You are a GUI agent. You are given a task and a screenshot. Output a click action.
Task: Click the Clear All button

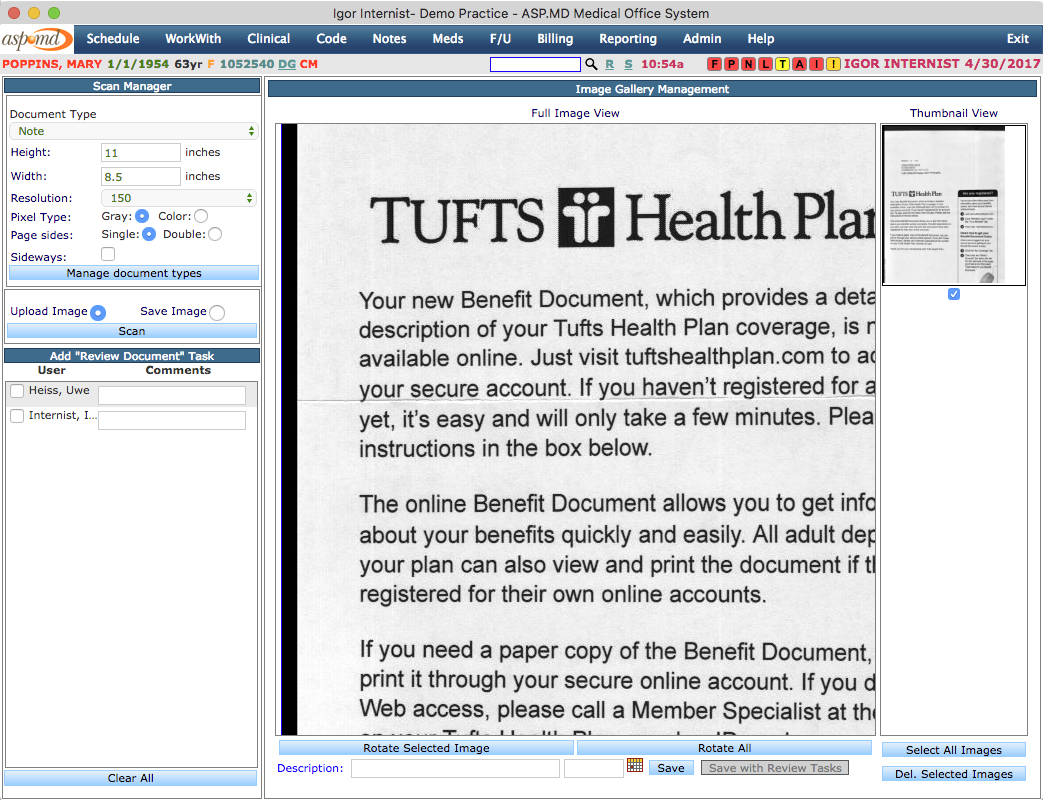tap(130, 778)
